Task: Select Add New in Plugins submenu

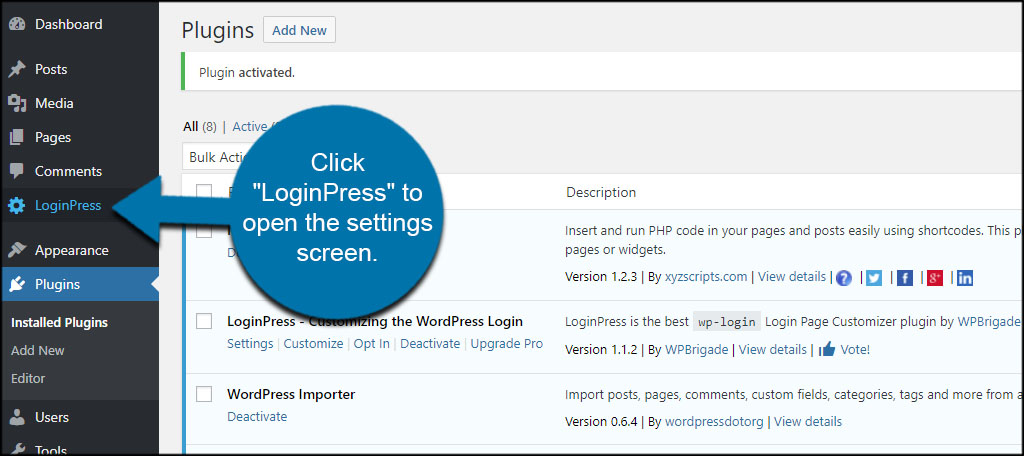Action: [38, 350]
